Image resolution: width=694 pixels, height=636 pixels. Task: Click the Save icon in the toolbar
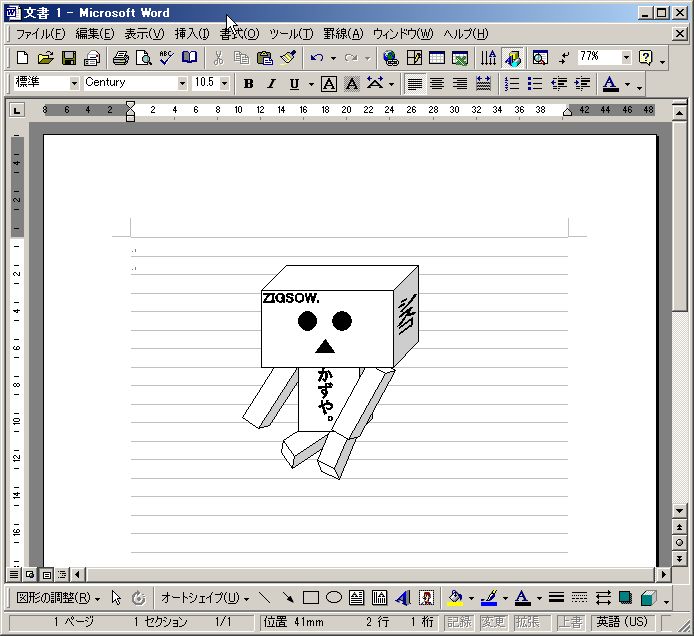pyautogui.click(x=69, y=58)
